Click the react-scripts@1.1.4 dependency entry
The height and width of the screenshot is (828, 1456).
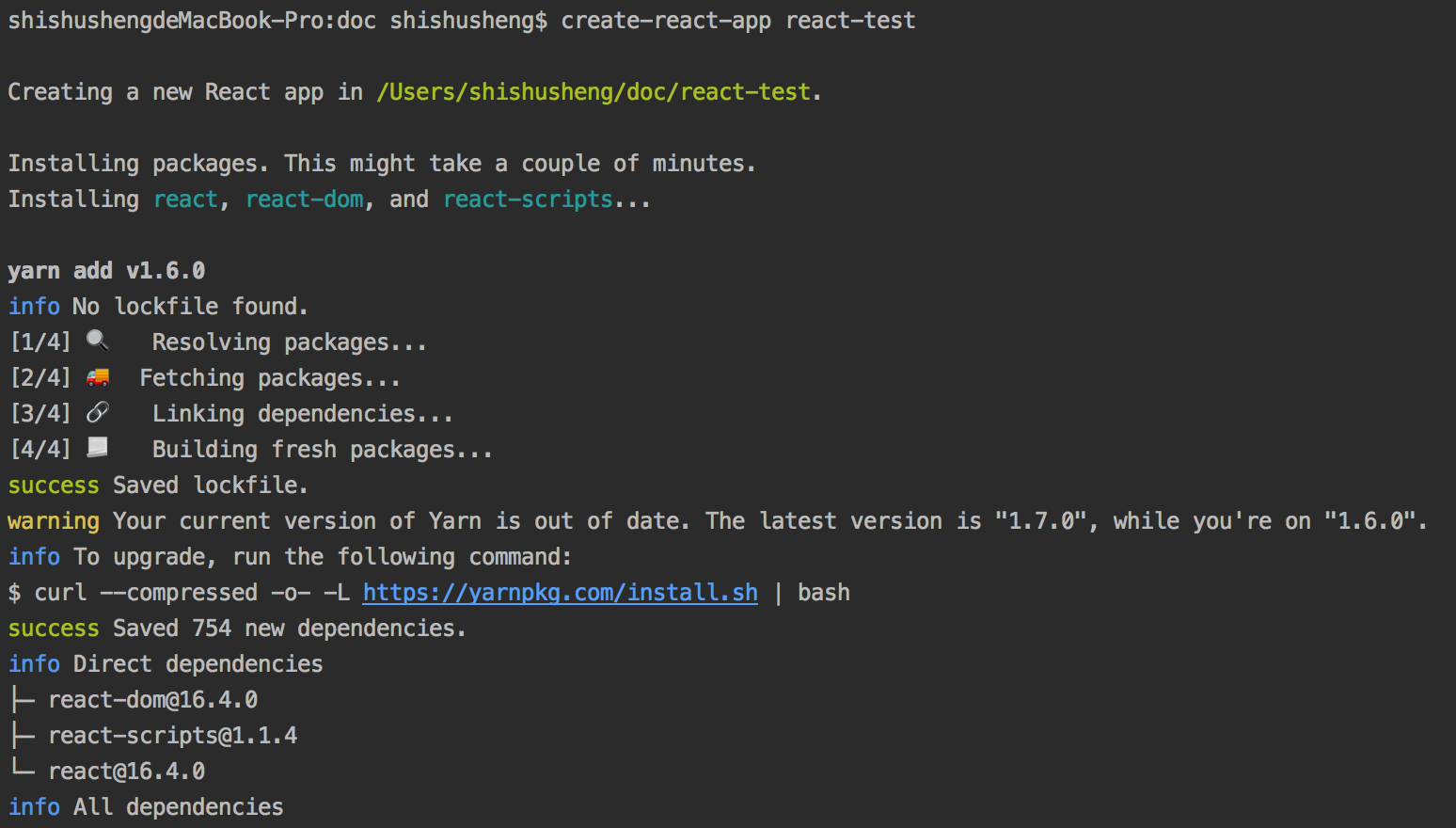(173, 736)
